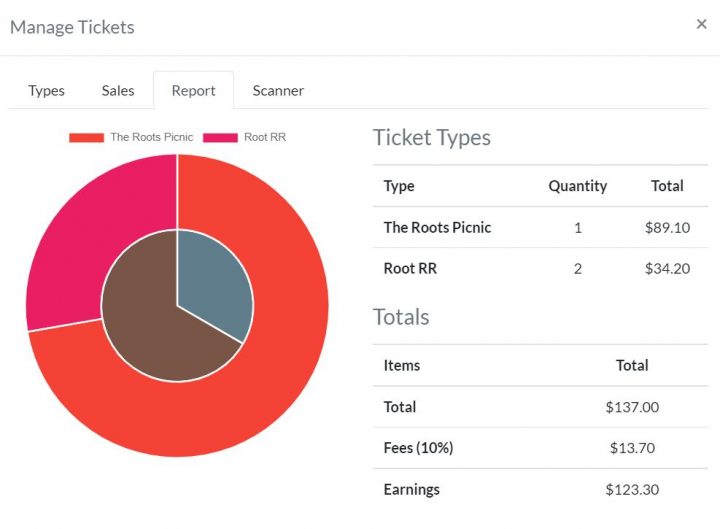Viewport: 720px width, 529px height.
Task: Click the Quantity column header
Action: coord(577,185)
